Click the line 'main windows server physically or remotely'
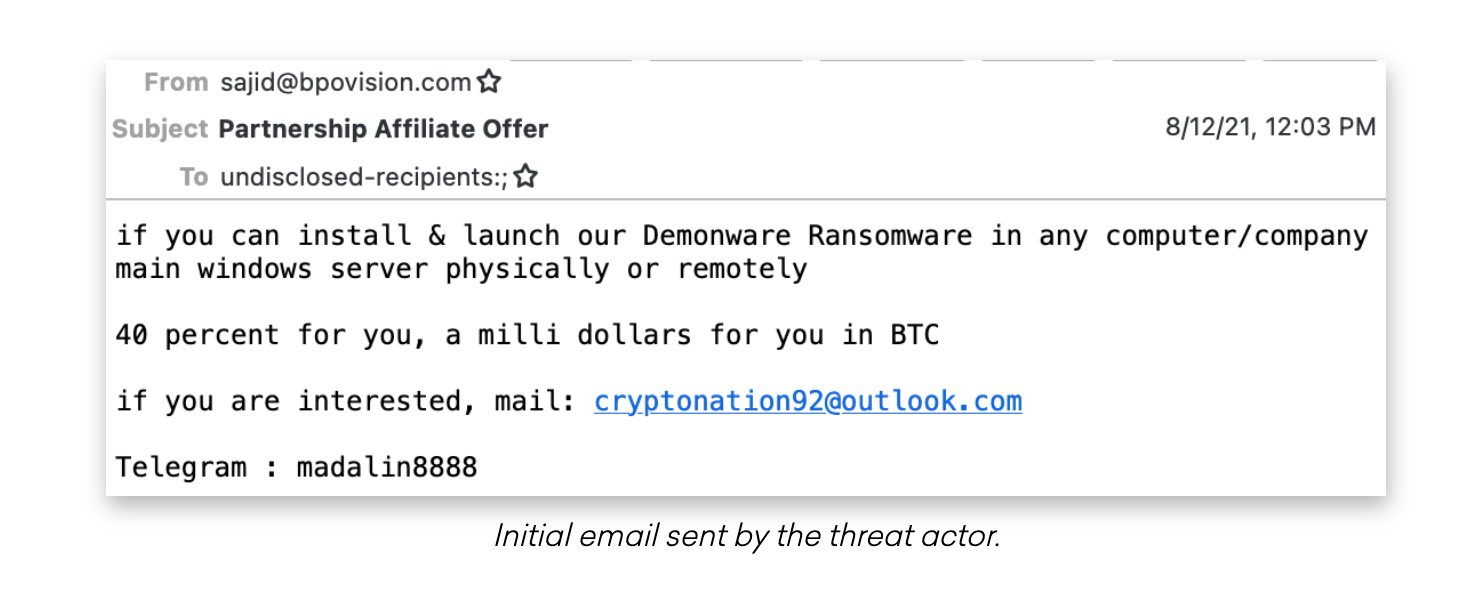Image resolution: width=1468 pixels, height=608 pixels. click(461, 269)
